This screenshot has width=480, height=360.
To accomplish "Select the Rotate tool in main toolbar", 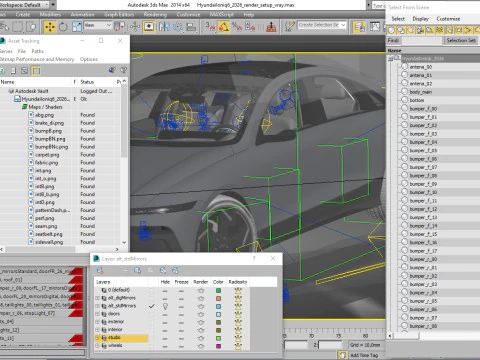I will point(63,26).
